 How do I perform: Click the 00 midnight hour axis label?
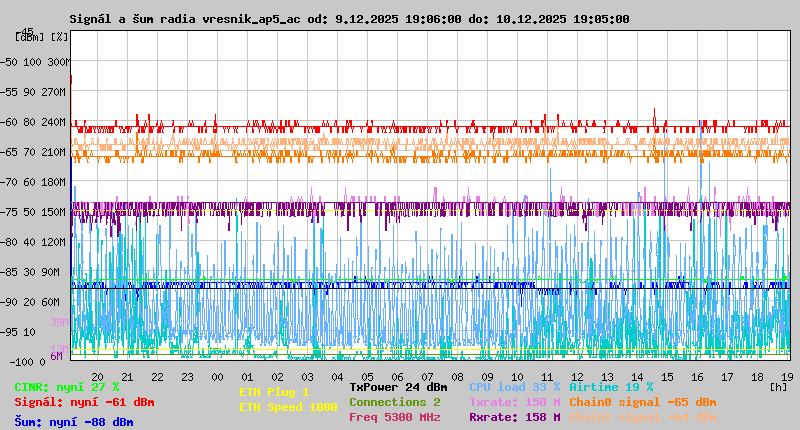coord(217,376)
